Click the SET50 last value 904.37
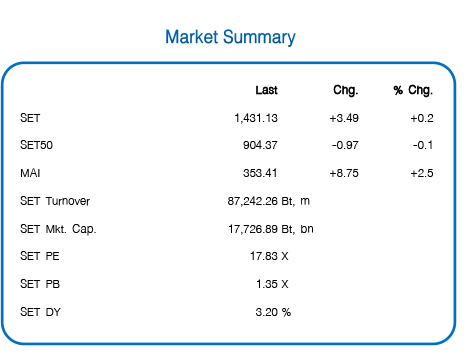This screenshot has height=360, width=476. (x=260, y=145)
